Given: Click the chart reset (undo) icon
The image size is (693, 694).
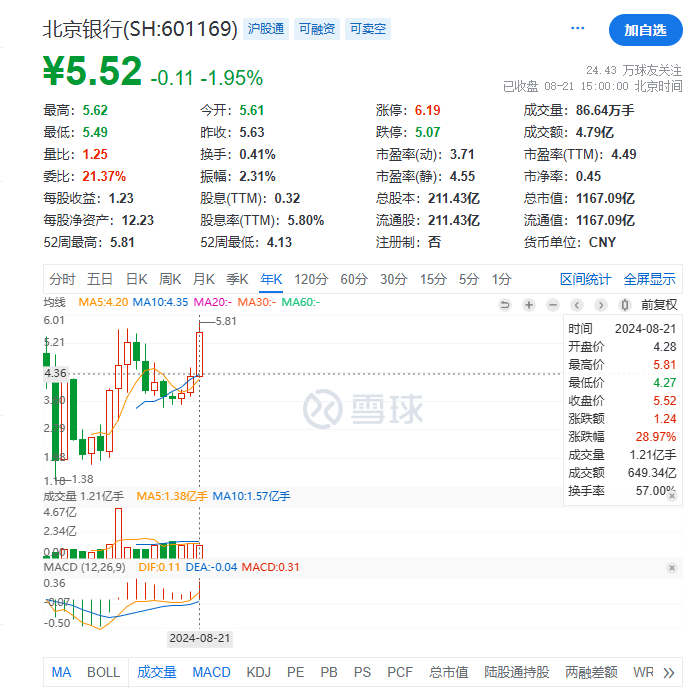Looking at the screenshot, I should click(505, 305).
